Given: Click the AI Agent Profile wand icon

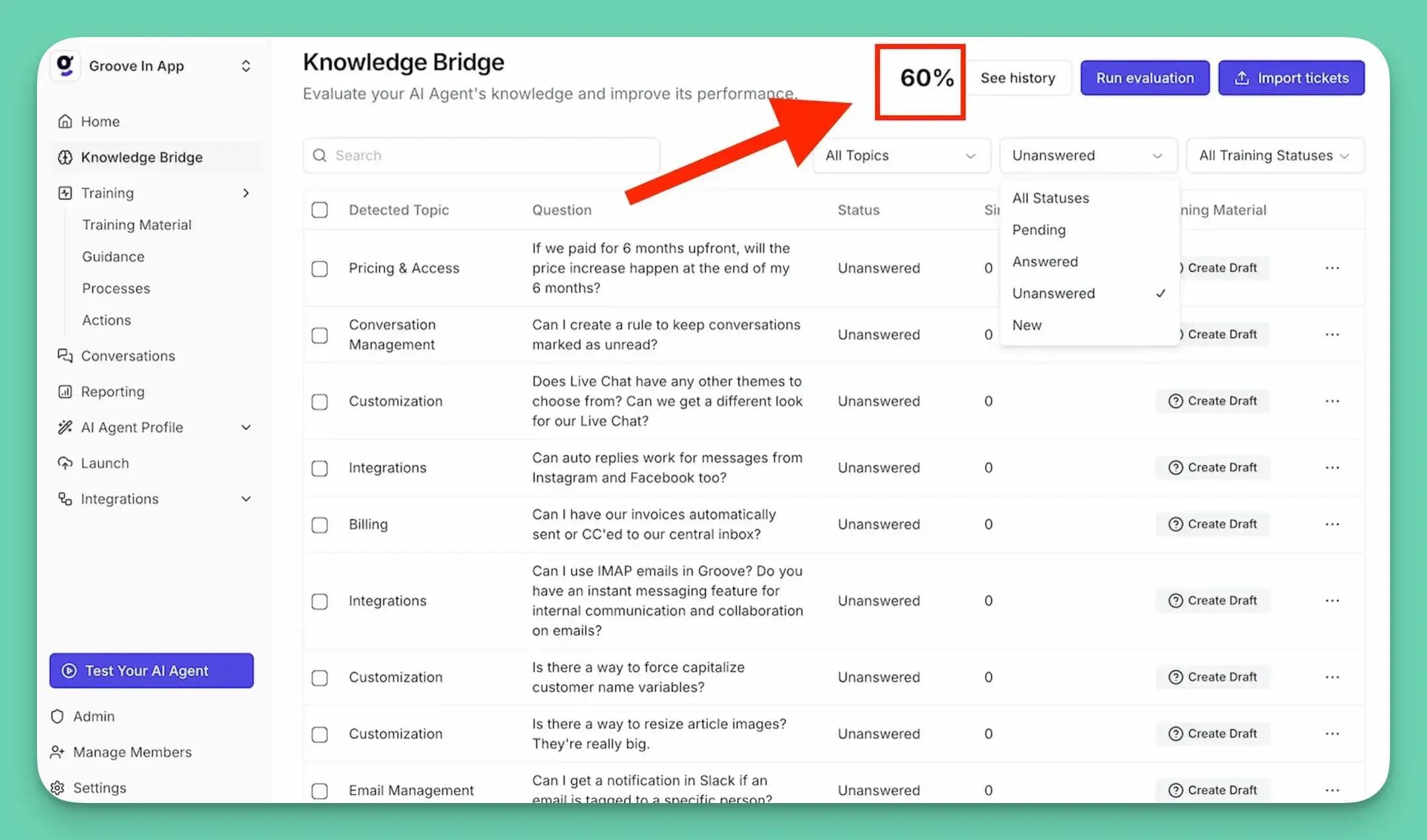Looking at the screenshot, I should point(64,427).
